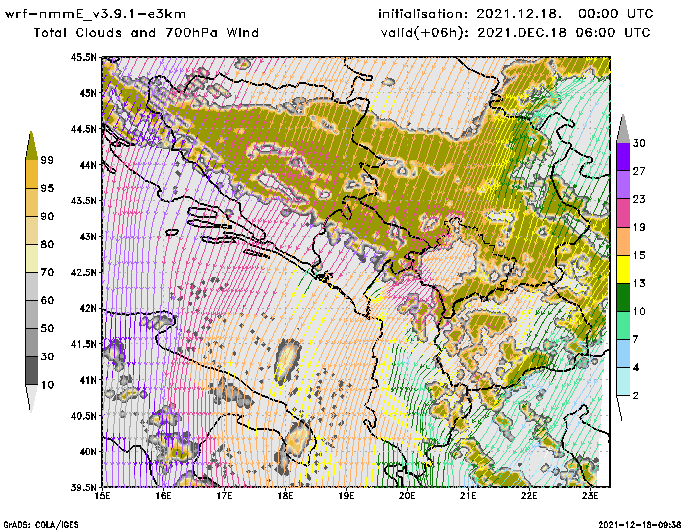Click the '45.5N' latitude label
Viewport: 700px width, 530px height.
83,57
